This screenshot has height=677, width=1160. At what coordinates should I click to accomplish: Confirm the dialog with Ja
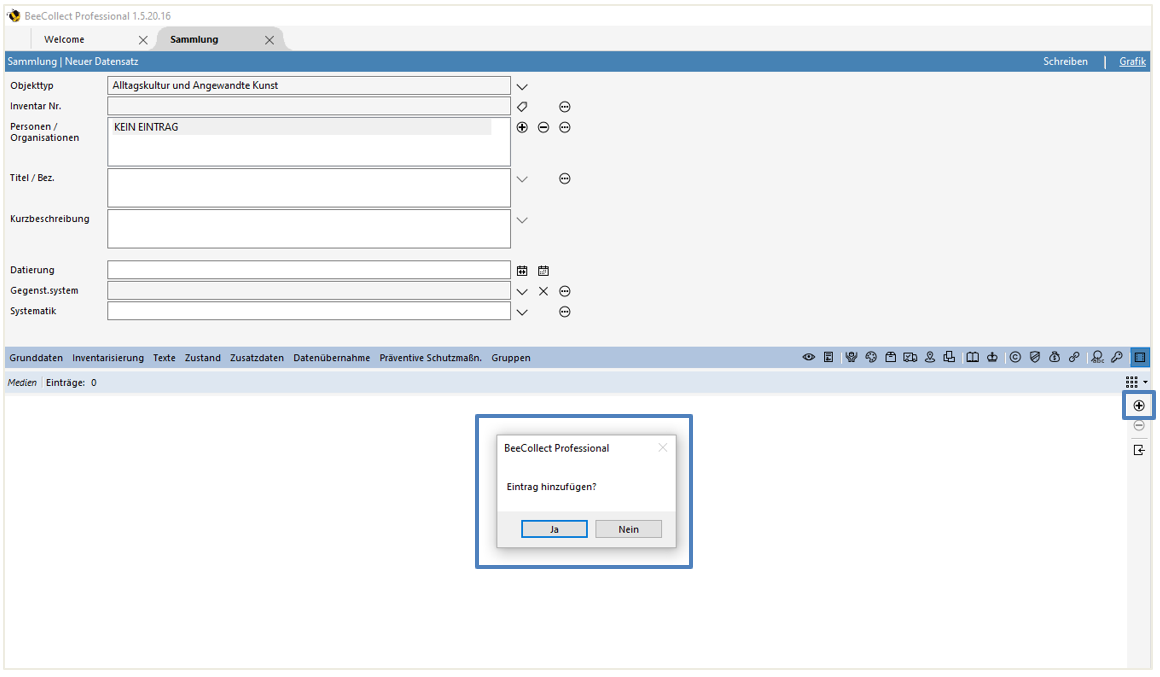point(554,529)
